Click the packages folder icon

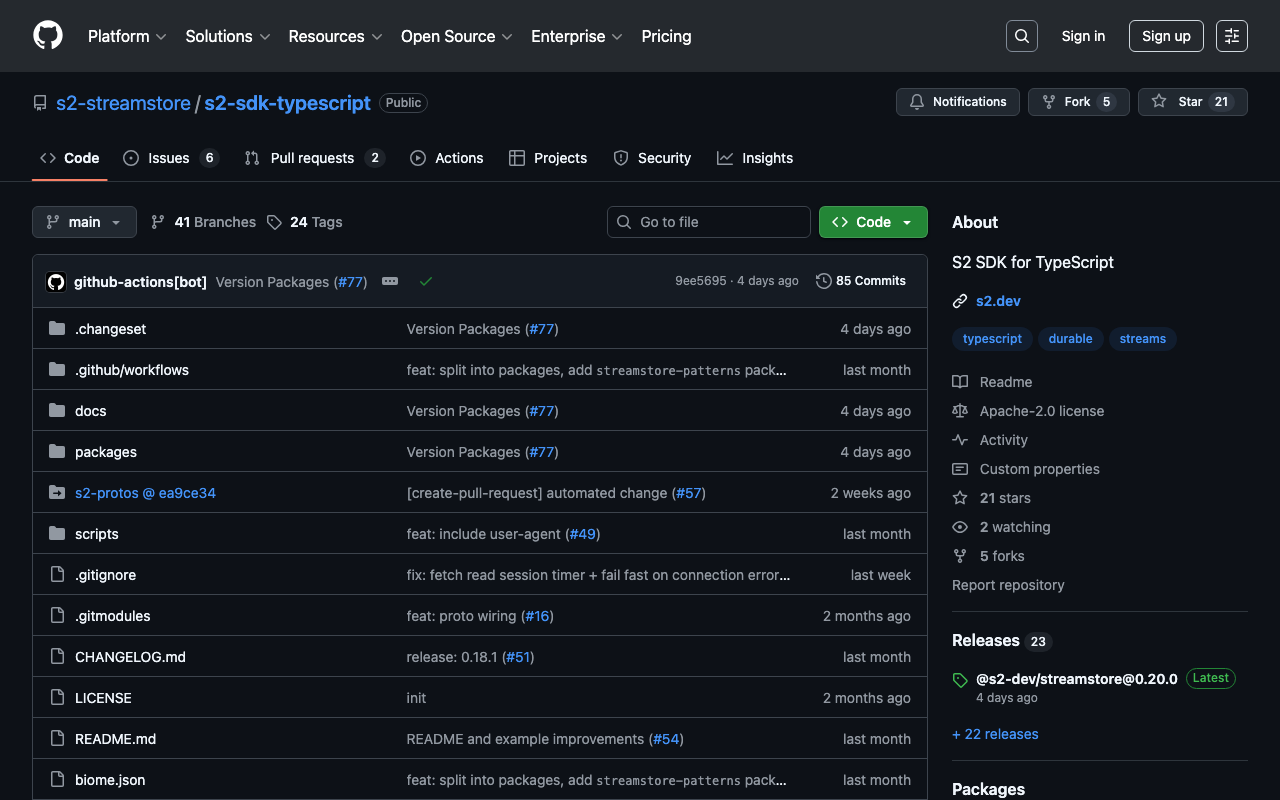tap(56, 452)
